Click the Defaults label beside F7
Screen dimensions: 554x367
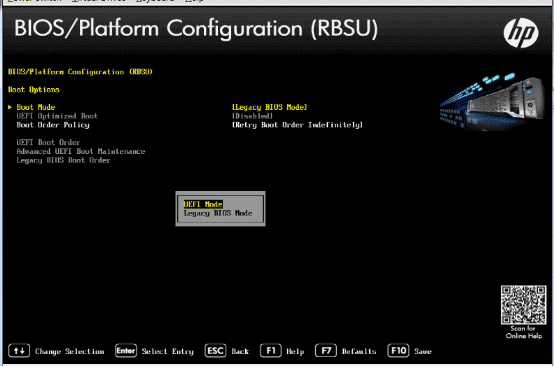(359, 352)
